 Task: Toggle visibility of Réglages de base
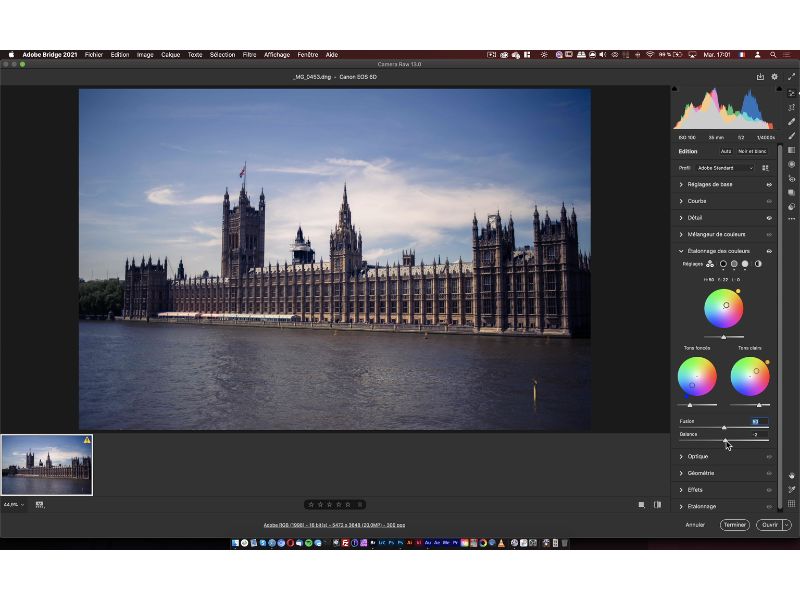tap(769, 185)
